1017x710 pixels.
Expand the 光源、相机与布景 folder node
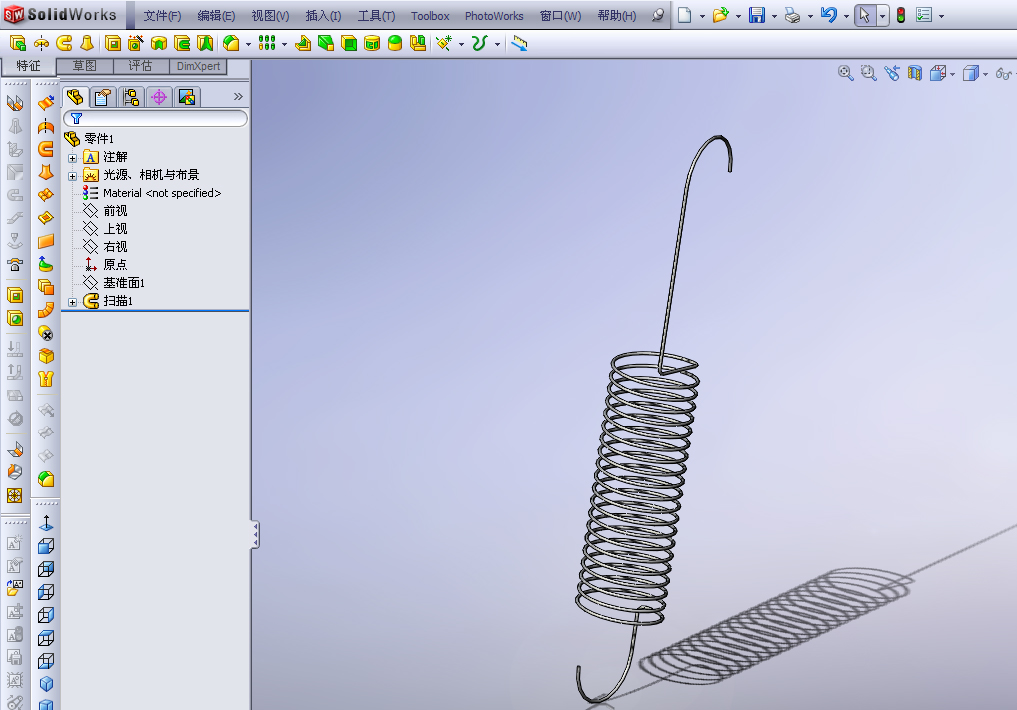coord(73,176)
